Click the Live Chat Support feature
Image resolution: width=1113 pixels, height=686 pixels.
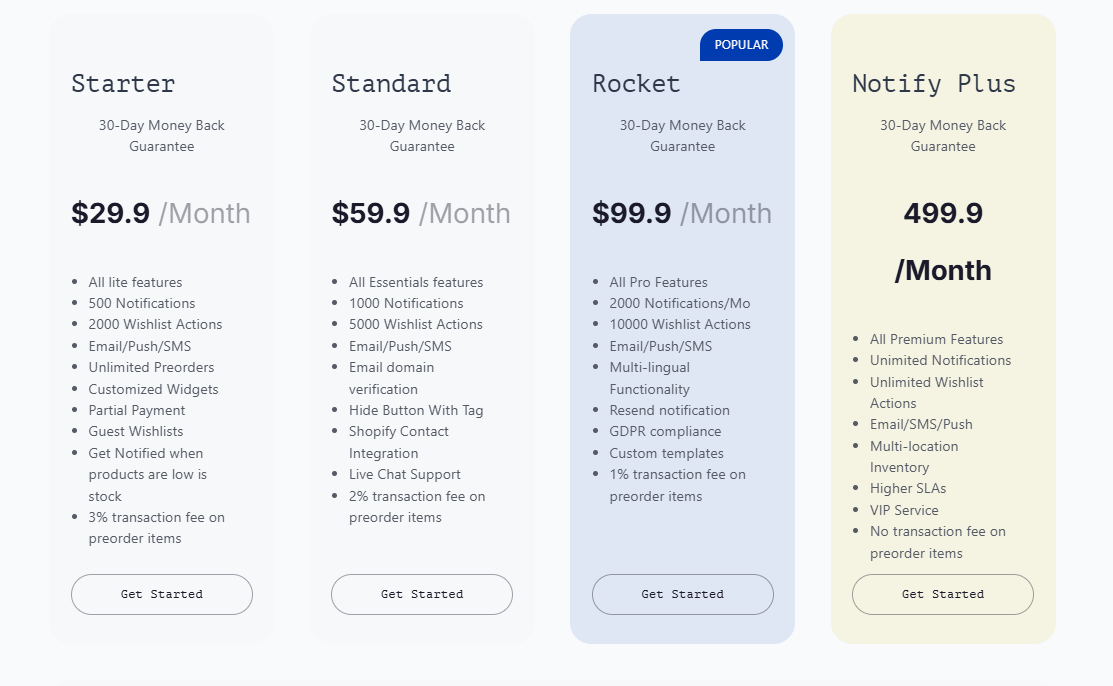[405, 474]
